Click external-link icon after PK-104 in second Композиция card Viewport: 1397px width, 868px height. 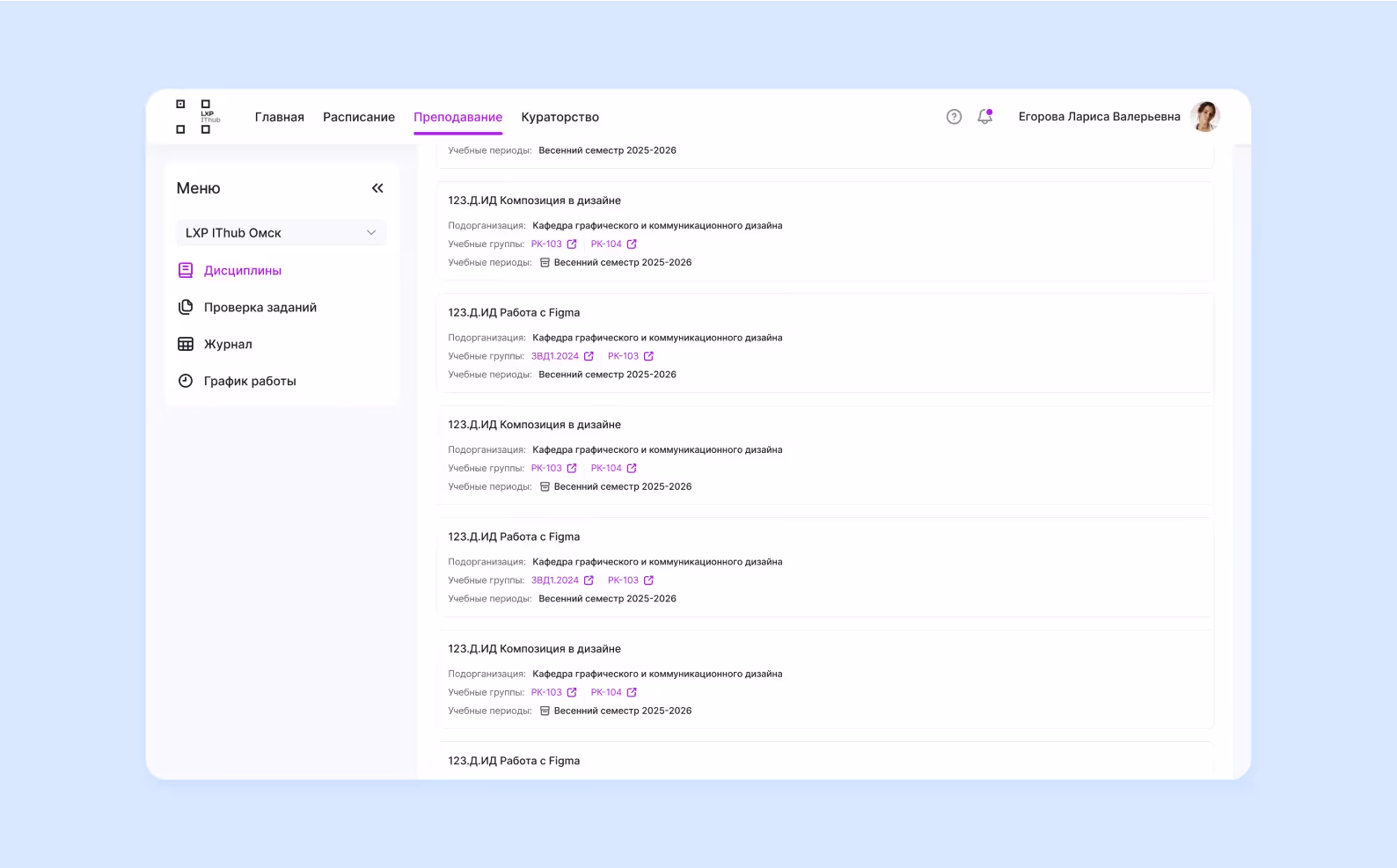(632, 469)
